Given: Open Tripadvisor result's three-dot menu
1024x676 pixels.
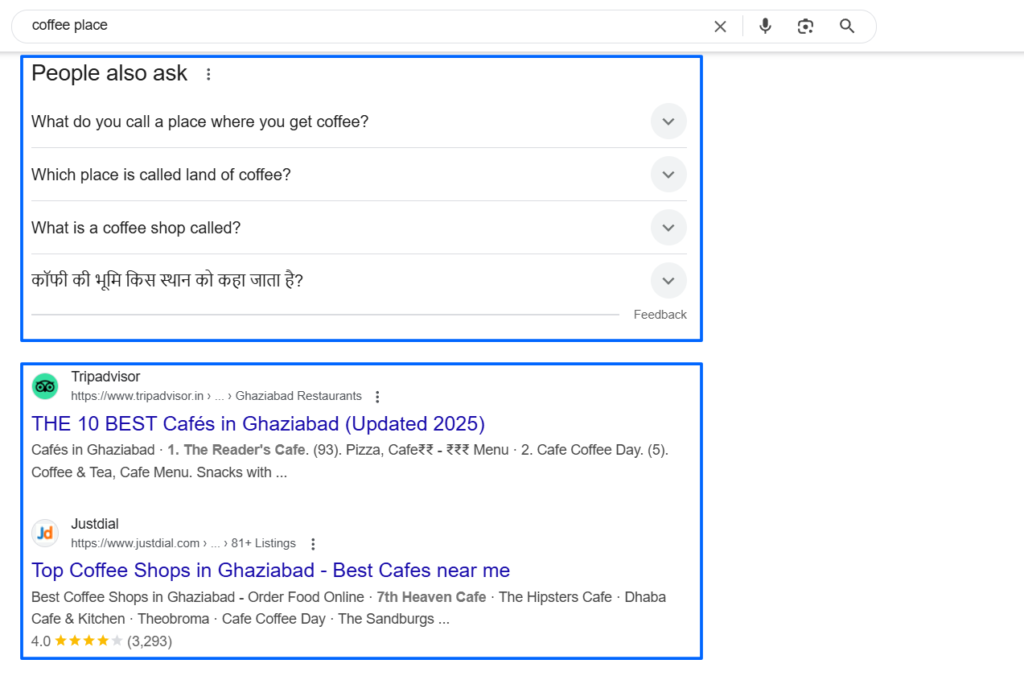Looking at the screenshot, I should click(x=377, y=396).
